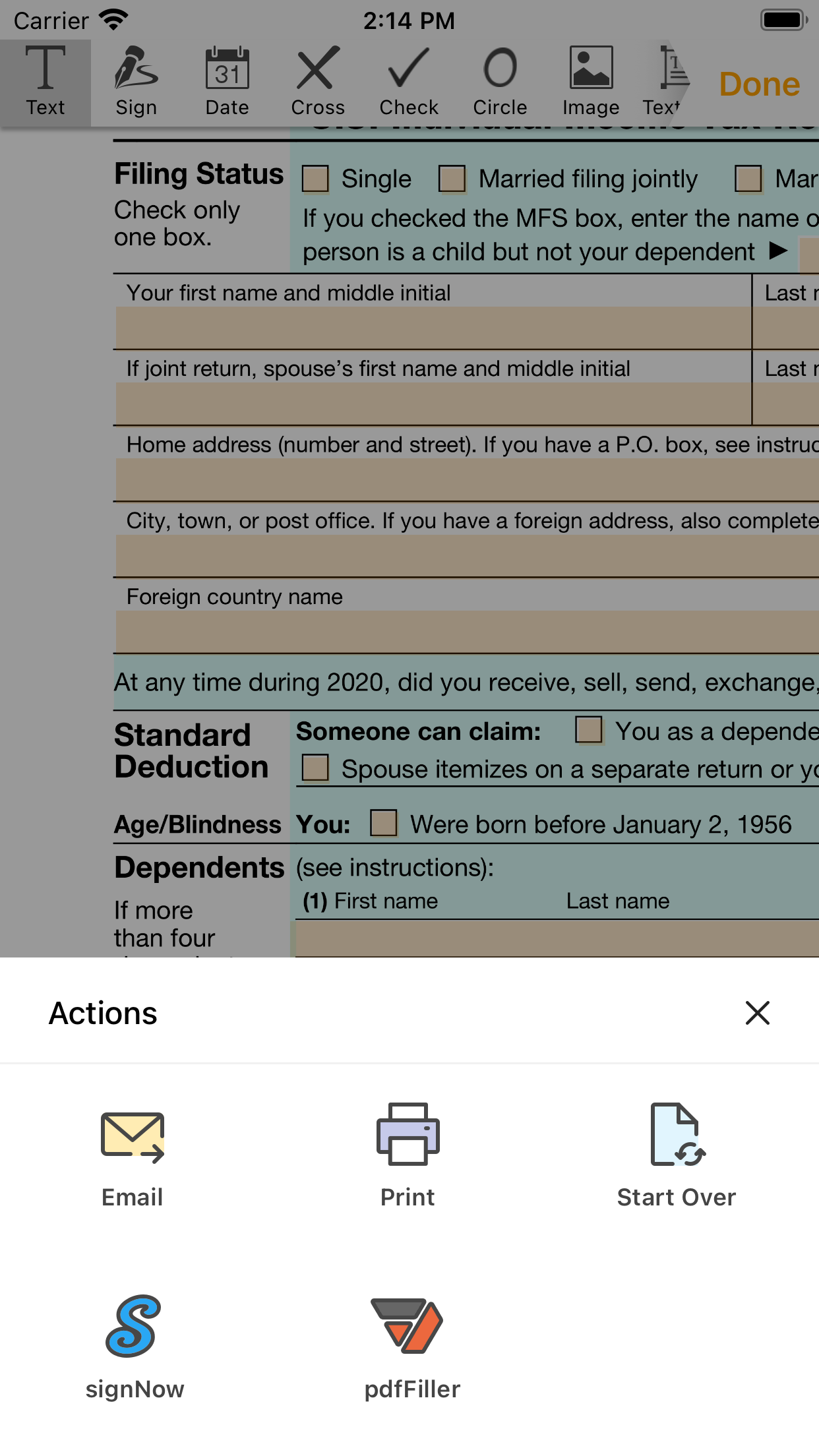The height and width of the screenshot is (1456, 819).
Task: Tap the dependent First name entry row
Action: 557,939
